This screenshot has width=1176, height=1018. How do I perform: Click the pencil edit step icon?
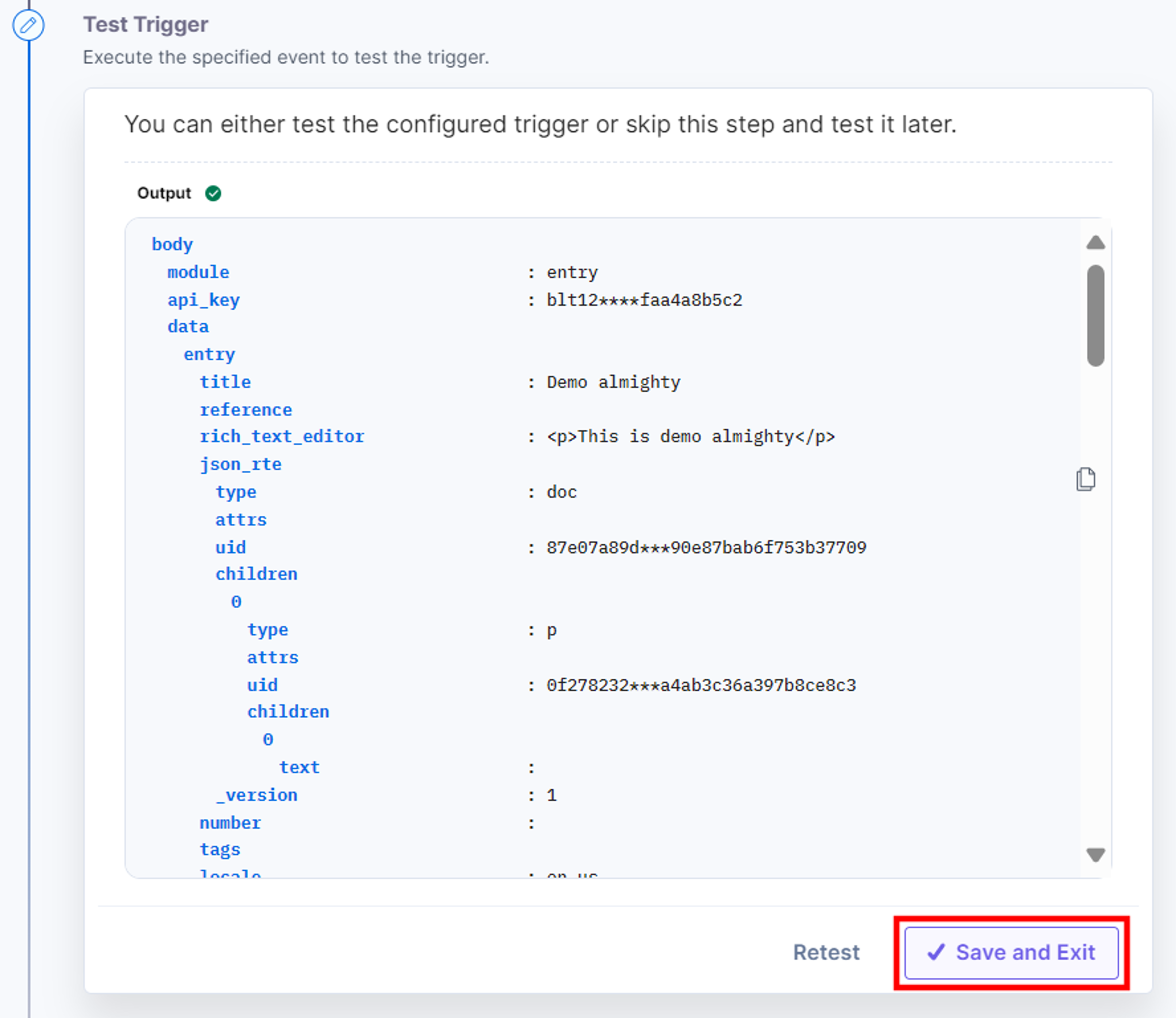coord(28,25)
